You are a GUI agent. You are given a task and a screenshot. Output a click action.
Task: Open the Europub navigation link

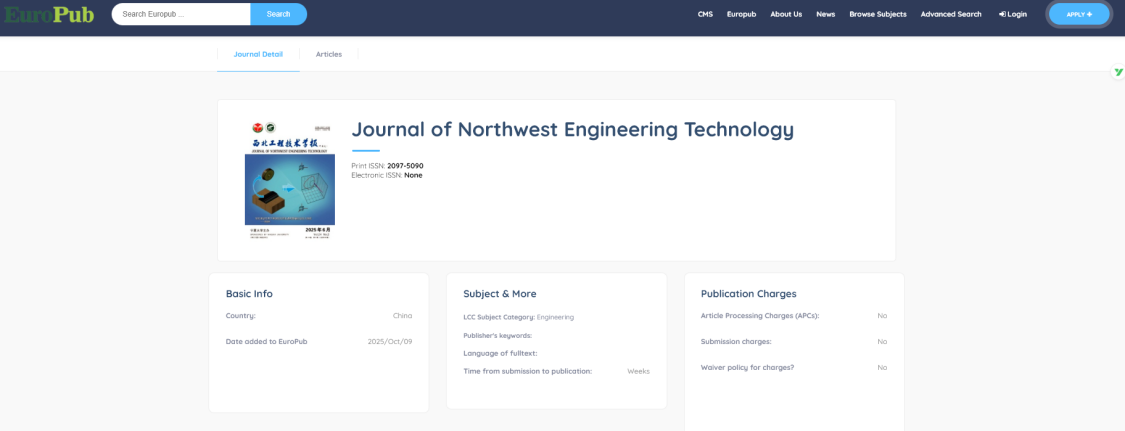click(x=741, y=14)
